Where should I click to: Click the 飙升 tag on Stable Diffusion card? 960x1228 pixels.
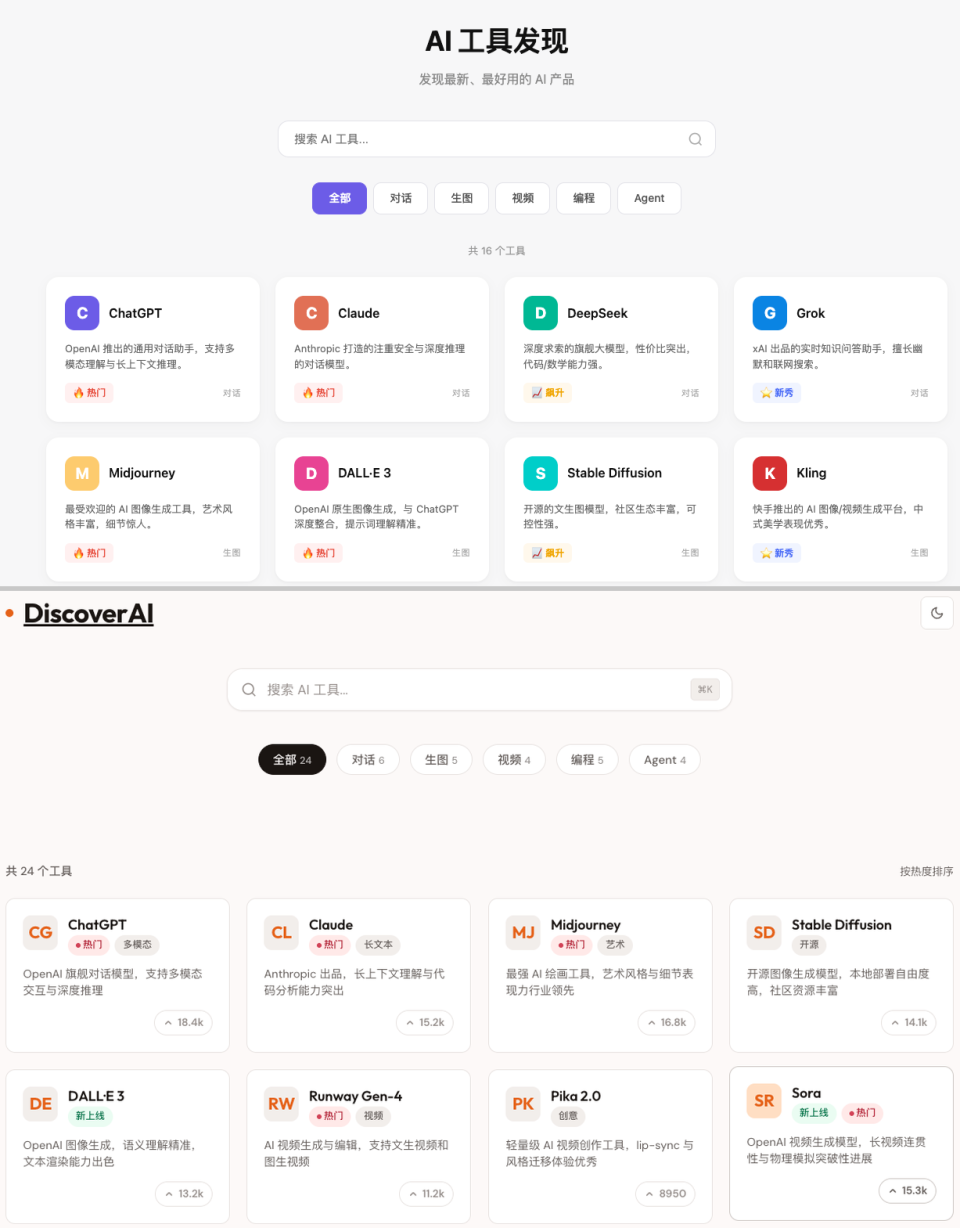tap(548, 553)
